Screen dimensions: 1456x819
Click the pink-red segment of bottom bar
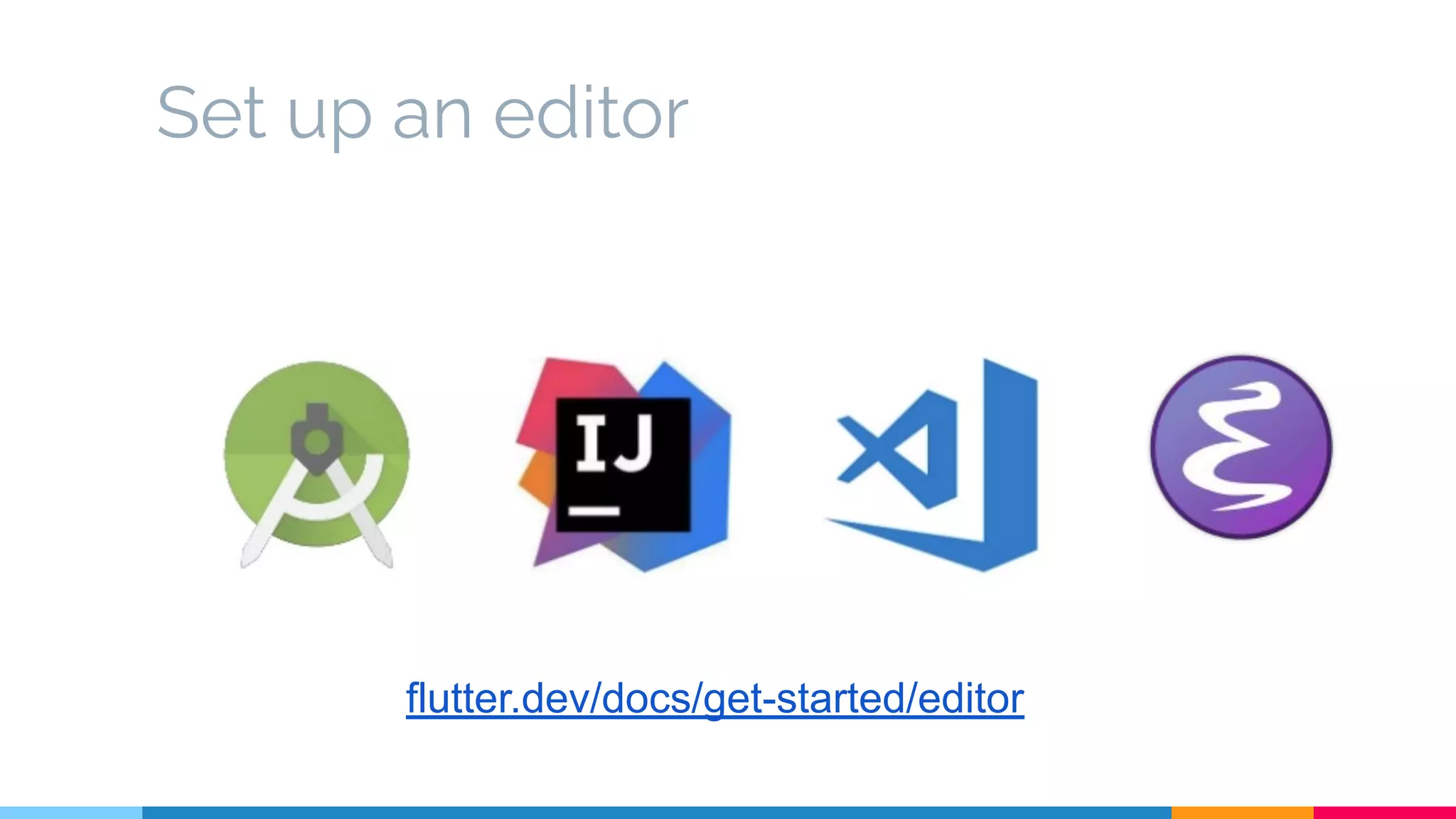(x=1385, y=813)
